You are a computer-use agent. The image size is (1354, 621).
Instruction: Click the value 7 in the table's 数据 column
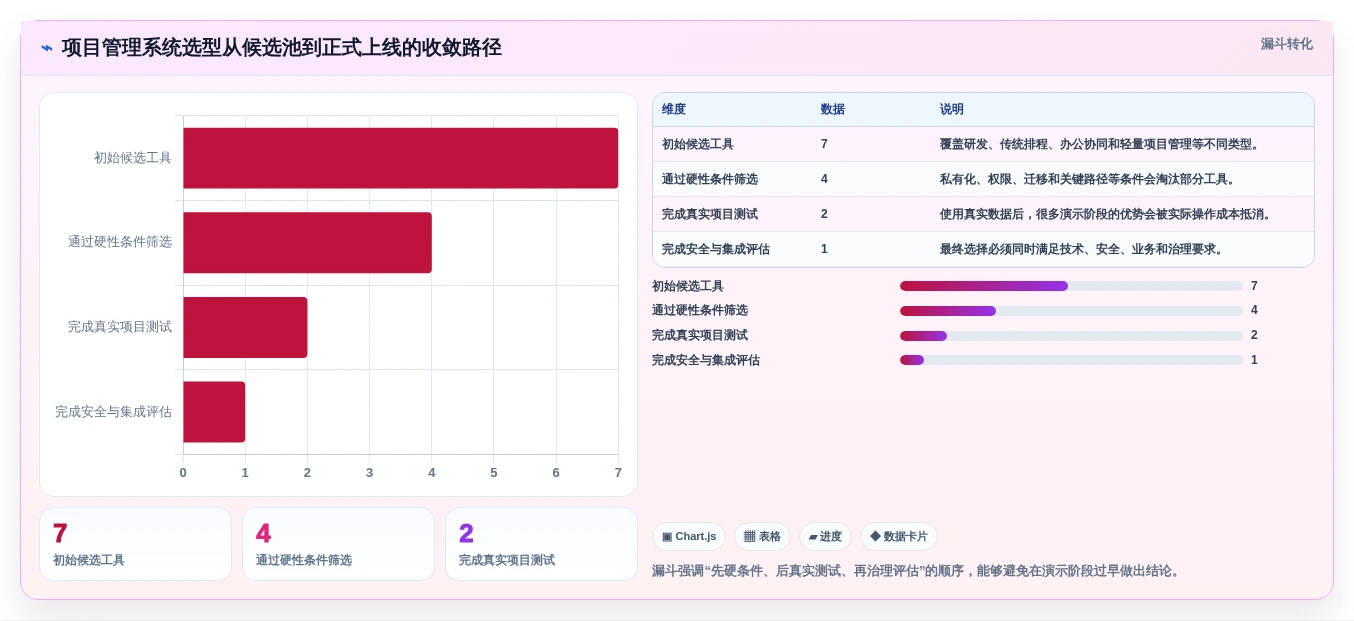pos(824,144)
